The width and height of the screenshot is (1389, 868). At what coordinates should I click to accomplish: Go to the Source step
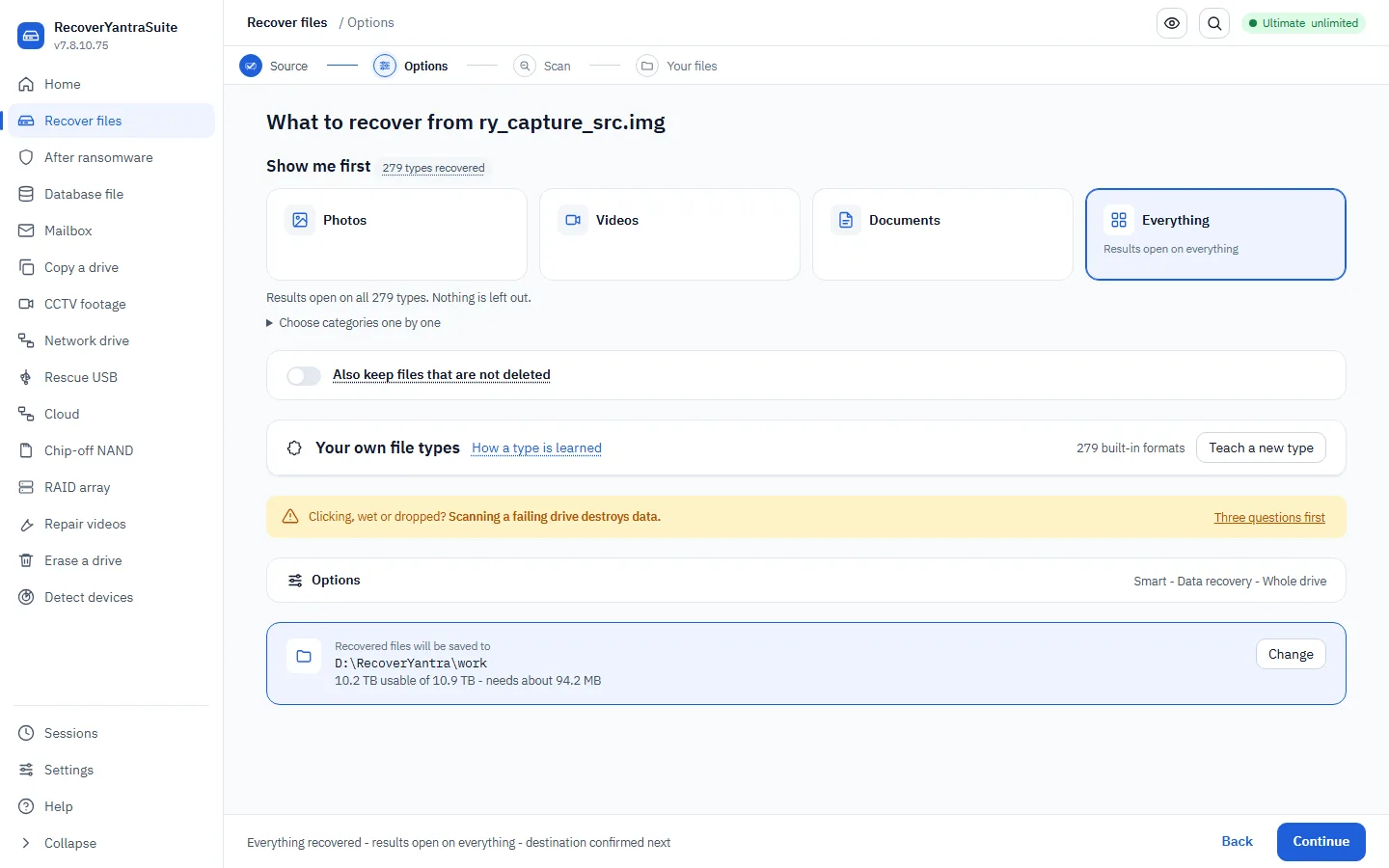click(x=274, y=66)
